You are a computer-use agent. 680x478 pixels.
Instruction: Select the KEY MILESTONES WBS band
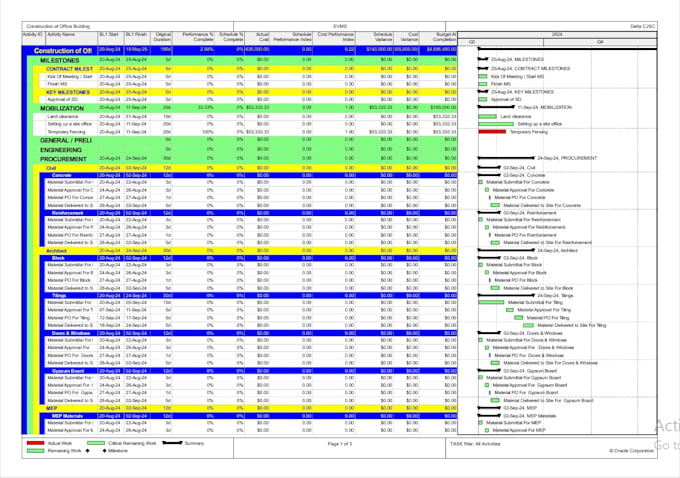pos(245,92)
